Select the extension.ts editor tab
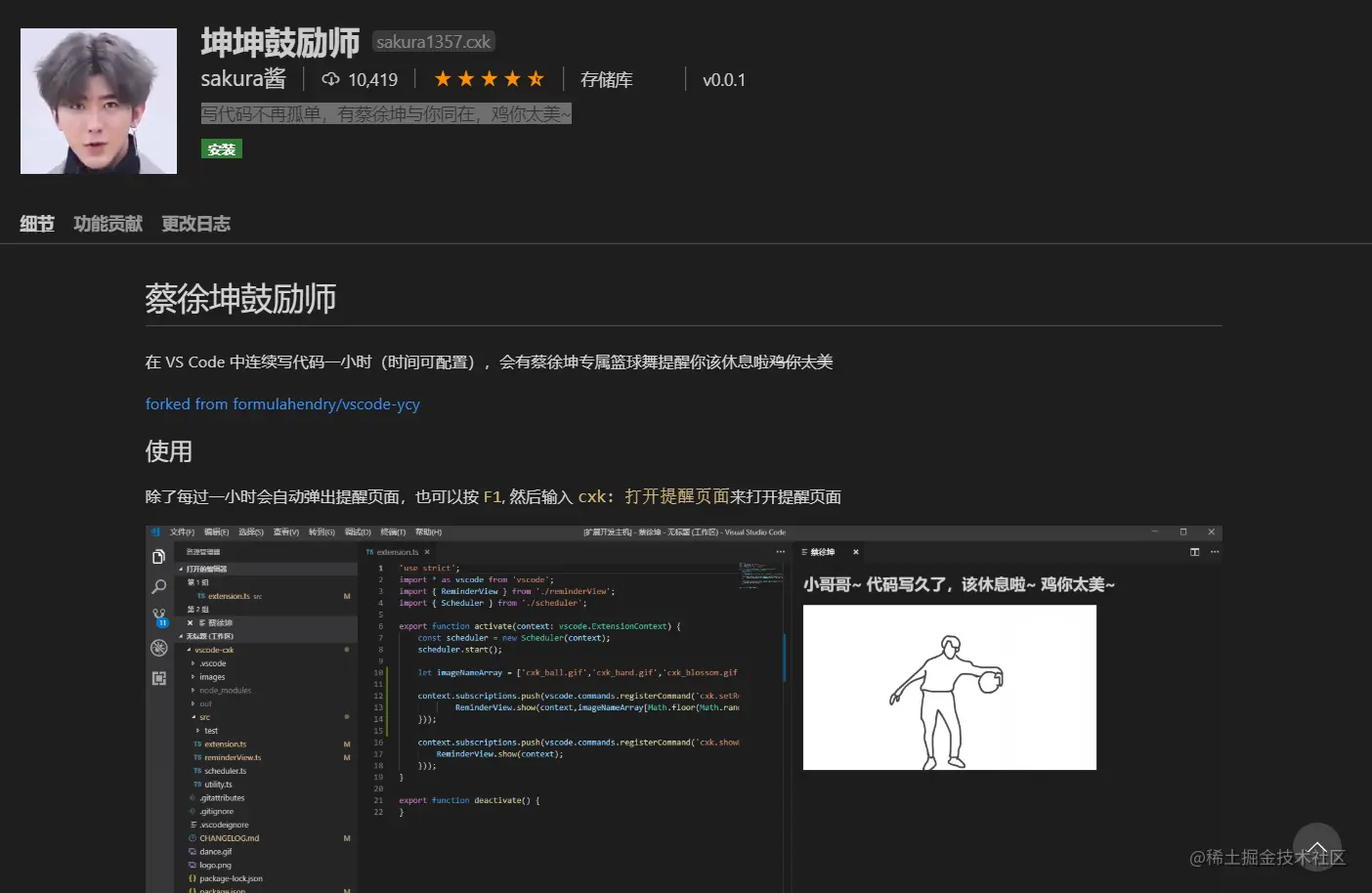Viewport: 1372px width, 893px height. coord(398,552)
